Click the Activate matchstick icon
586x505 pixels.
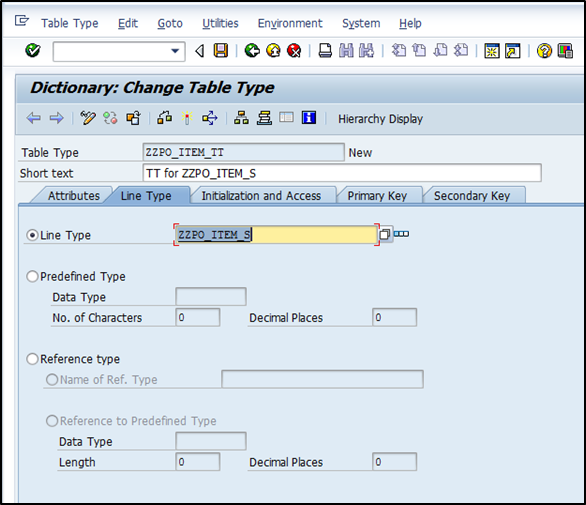[187, 118]
